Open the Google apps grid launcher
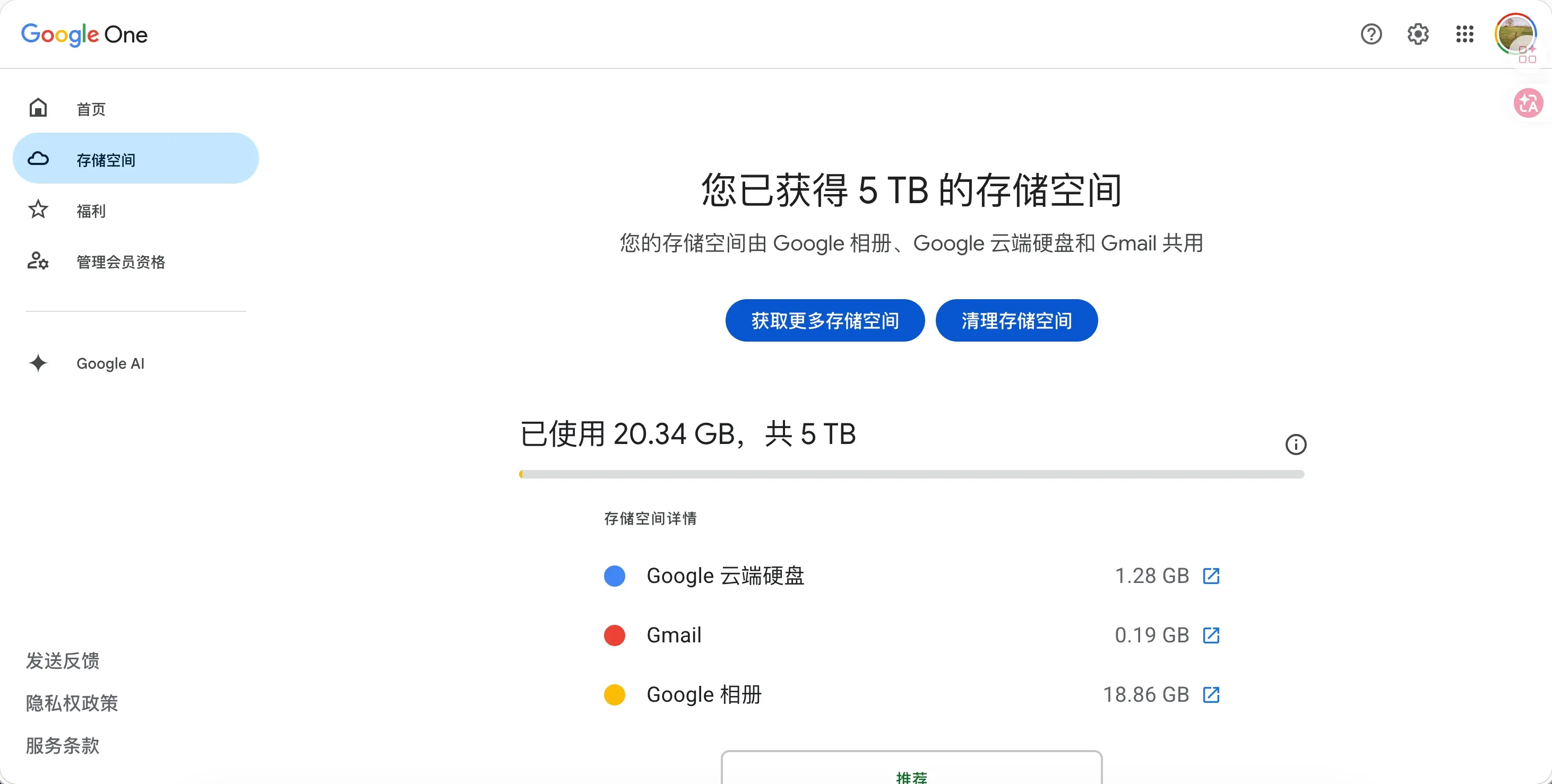This screenshot has height=784, width=1552. (x=1464, y=34)
